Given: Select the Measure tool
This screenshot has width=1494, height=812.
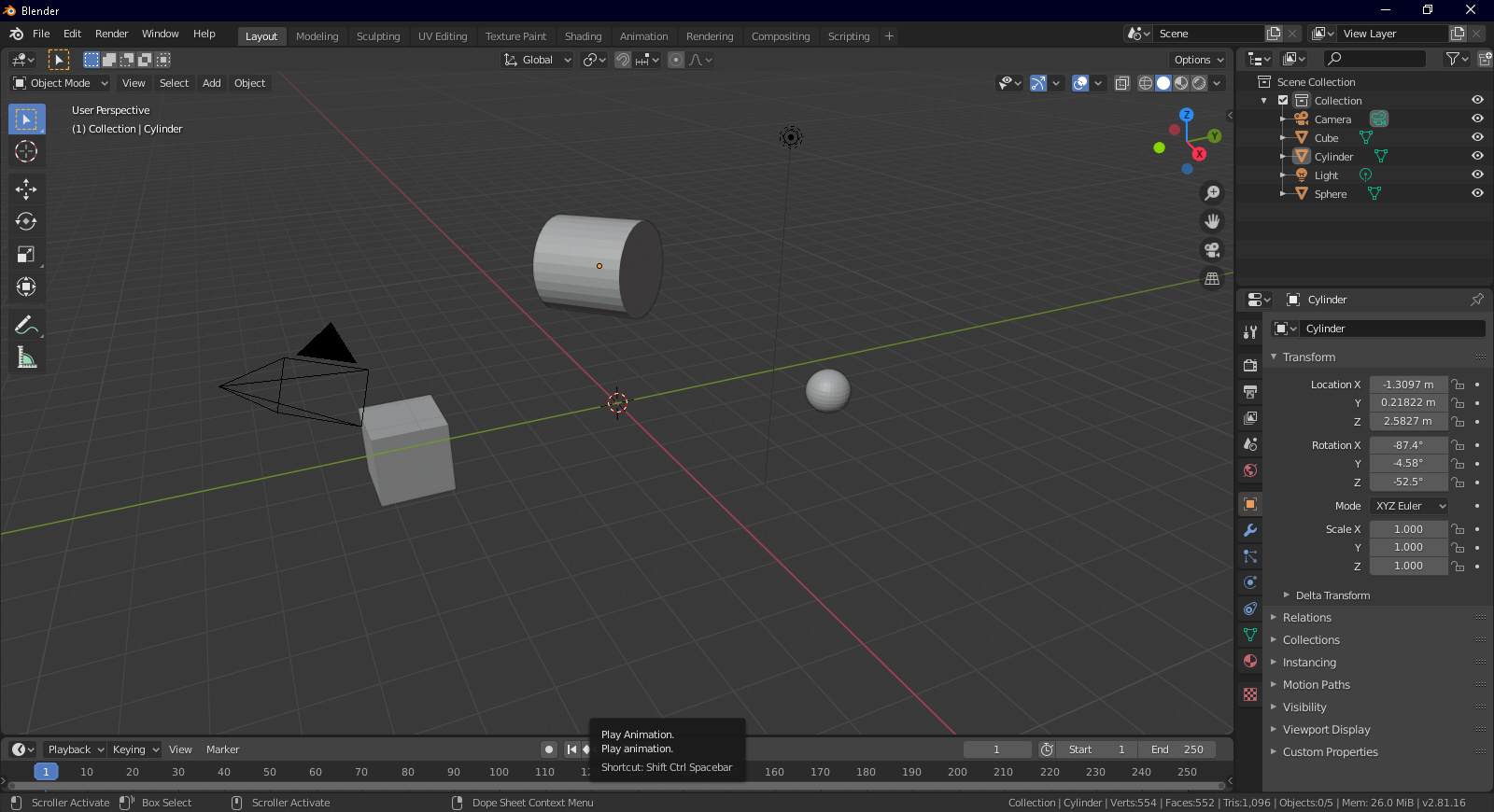Looking at the screenshot, I should [26, 357].
